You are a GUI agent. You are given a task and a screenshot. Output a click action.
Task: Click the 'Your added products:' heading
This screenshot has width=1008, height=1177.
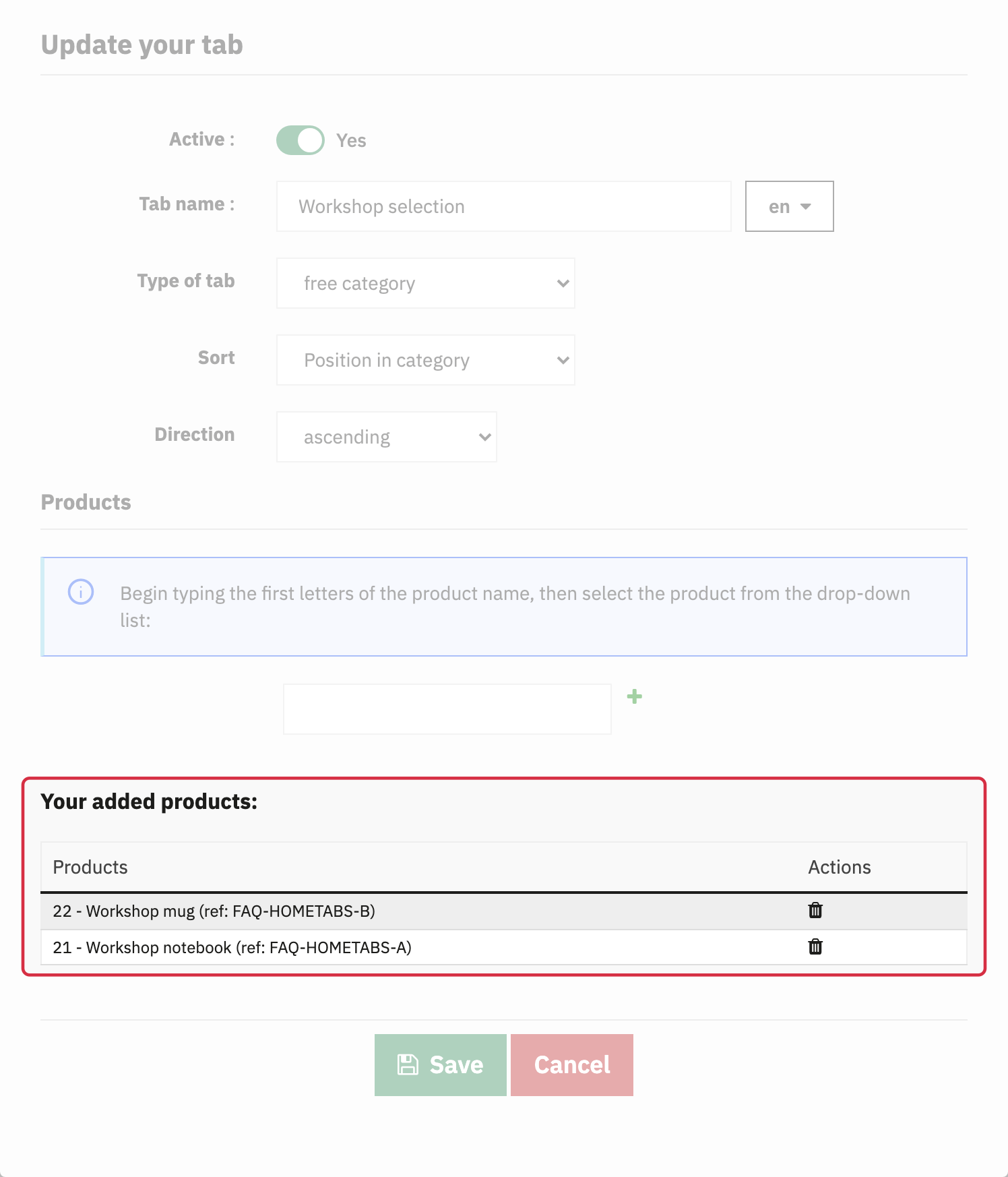click(x=149, y=802)
